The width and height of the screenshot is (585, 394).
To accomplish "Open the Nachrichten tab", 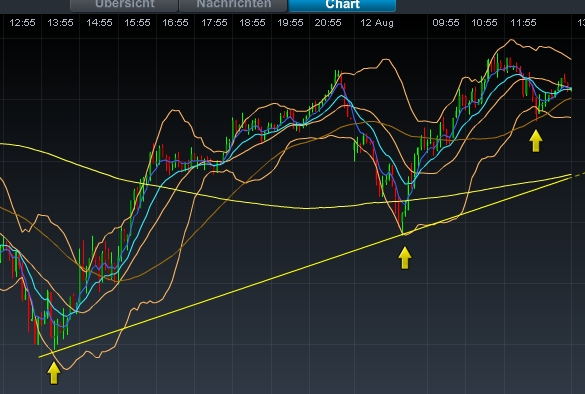I will [x=234, y=5].
